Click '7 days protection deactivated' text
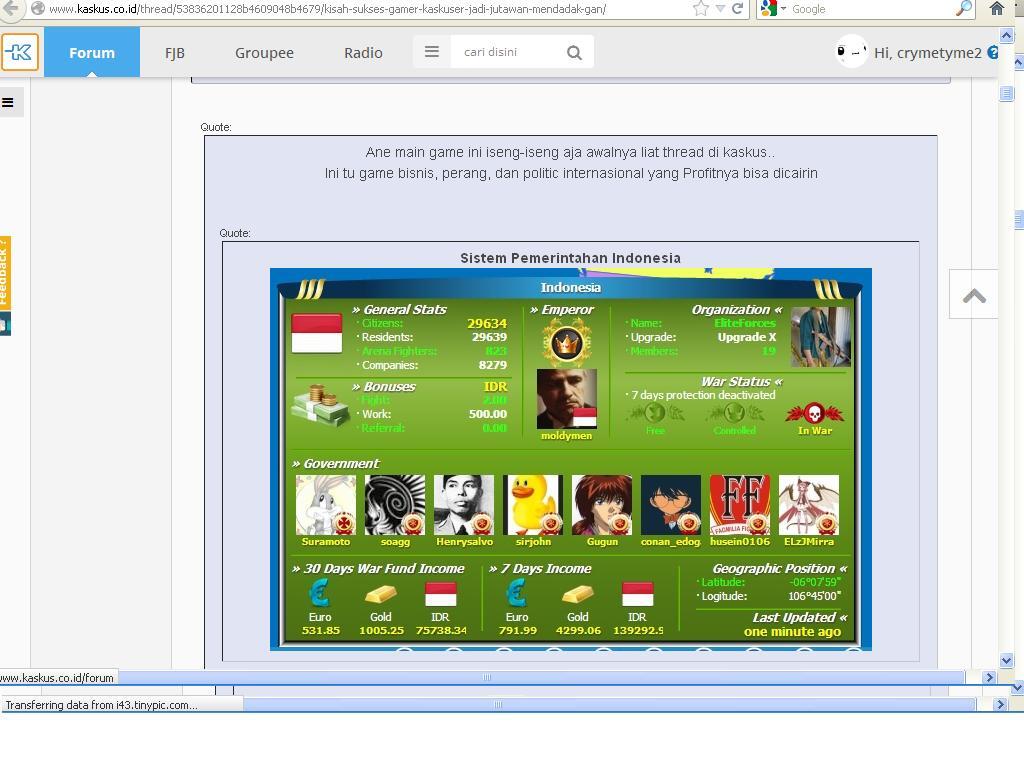The width and height of the screenshot is (1024, 768). tap(703, 395)
